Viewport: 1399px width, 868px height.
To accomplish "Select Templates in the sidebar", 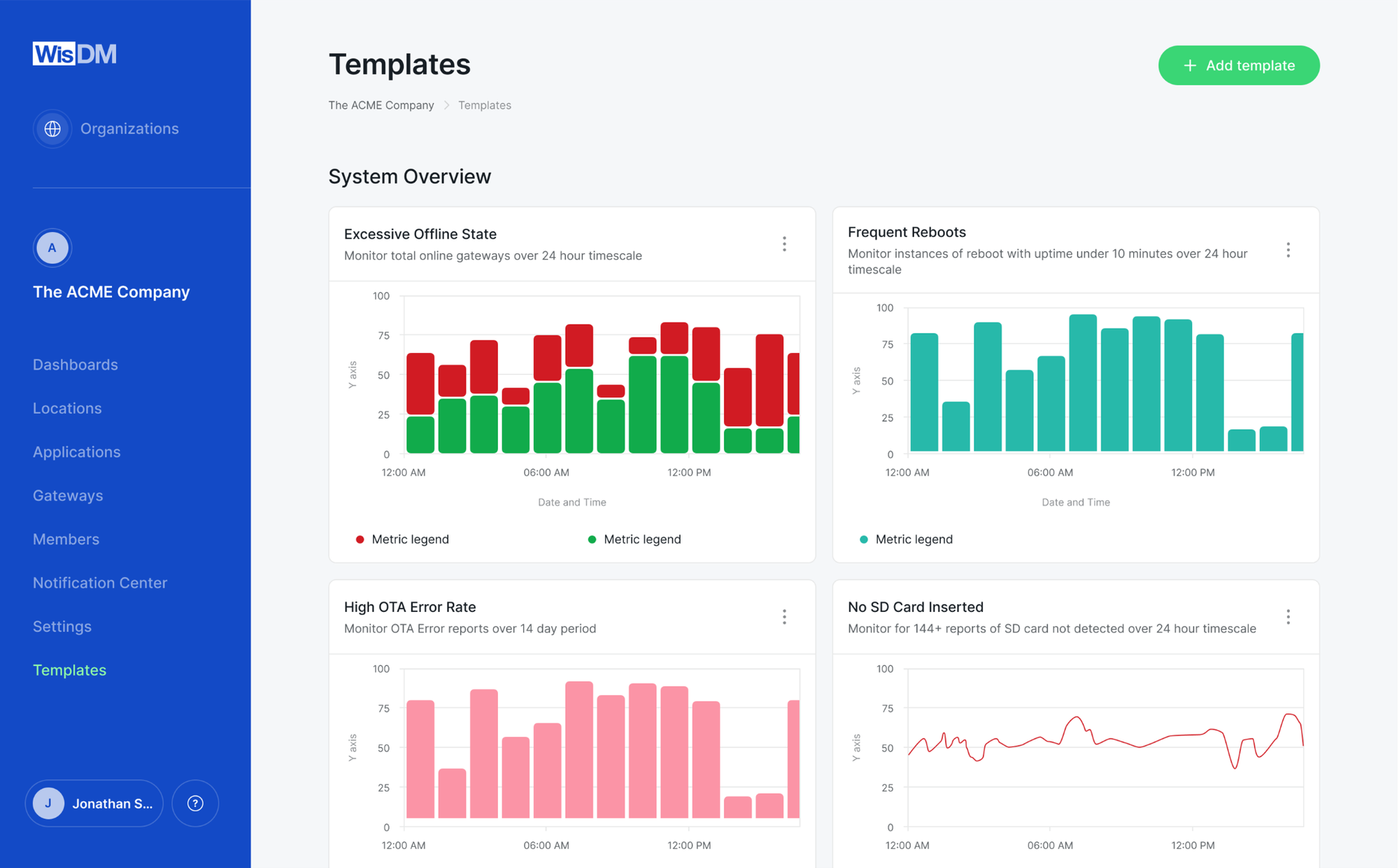I will pos(69,670).
